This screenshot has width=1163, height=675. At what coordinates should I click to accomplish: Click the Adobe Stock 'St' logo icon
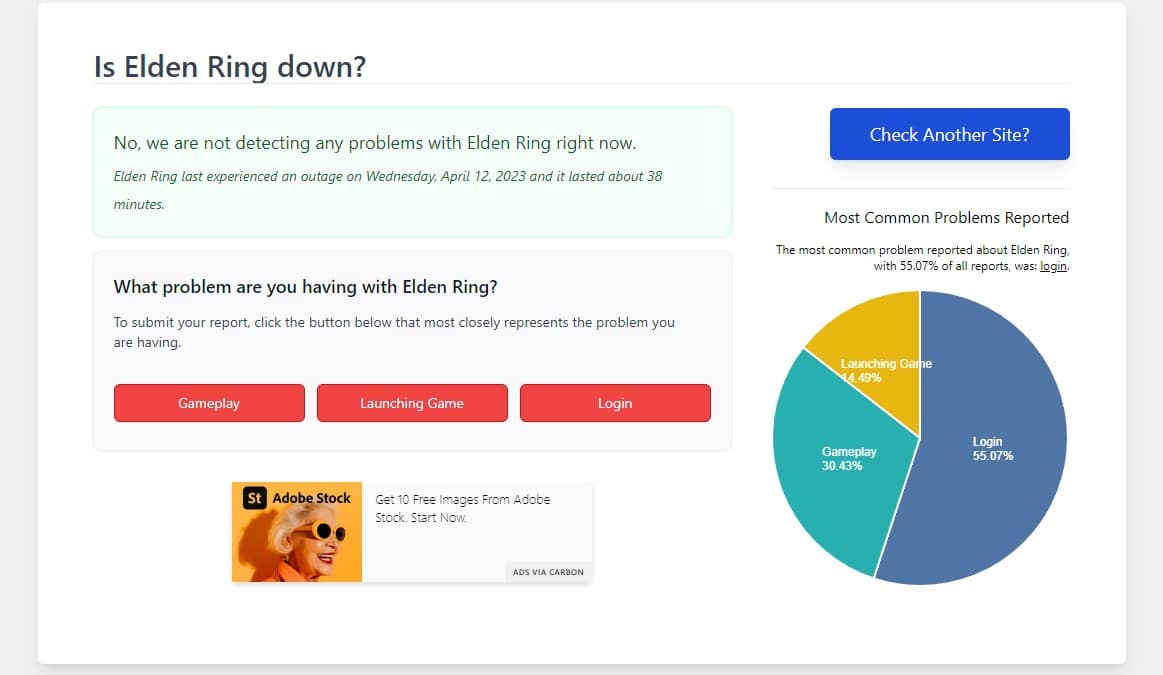(254, 498)
